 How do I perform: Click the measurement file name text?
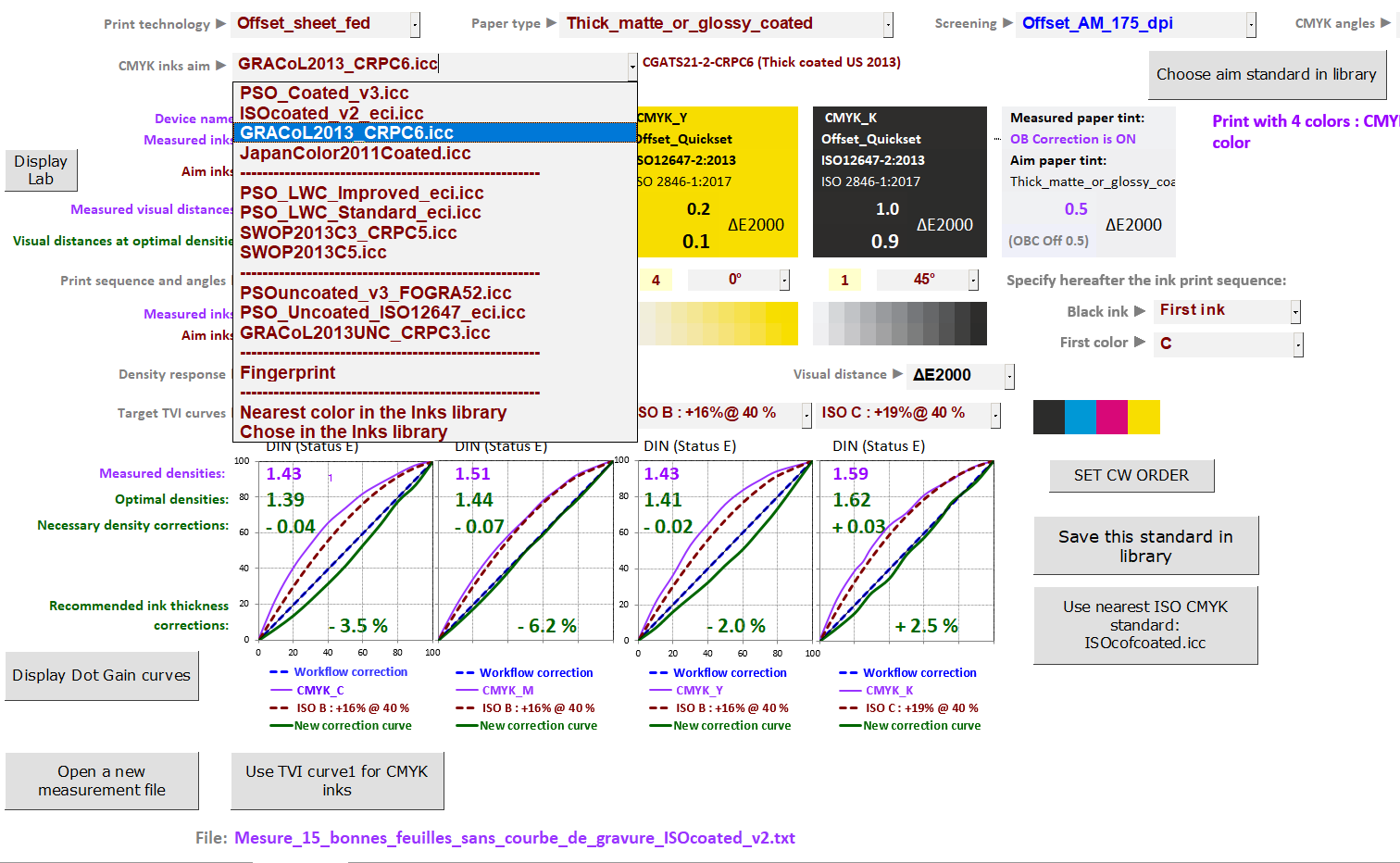coord(514,838)
